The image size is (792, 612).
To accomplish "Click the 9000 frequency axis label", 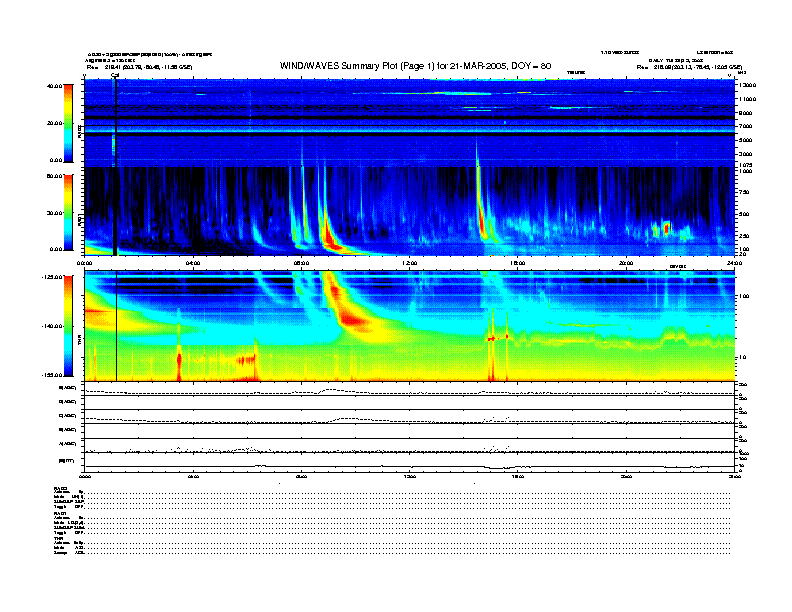I will pyautogui.click(x=746, y=113).
